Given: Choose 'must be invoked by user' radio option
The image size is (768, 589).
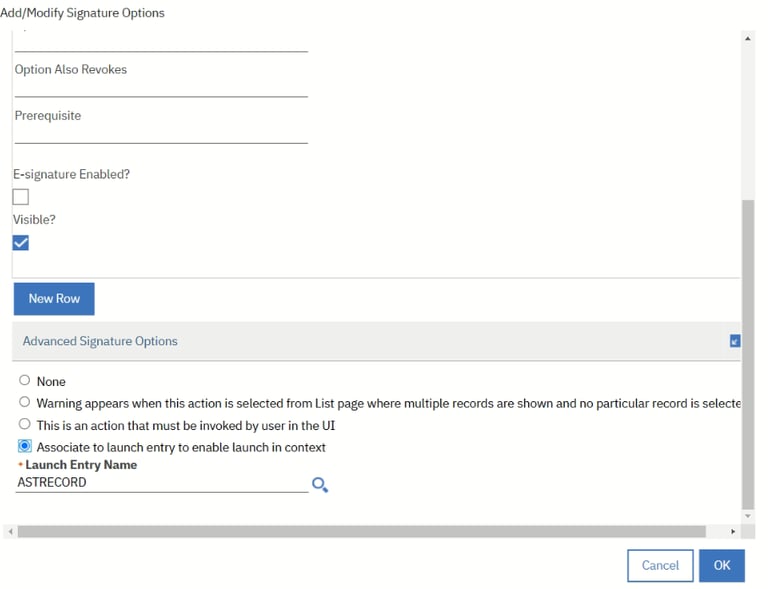Looking at the screenshot, I should click(x=24, y=424).
